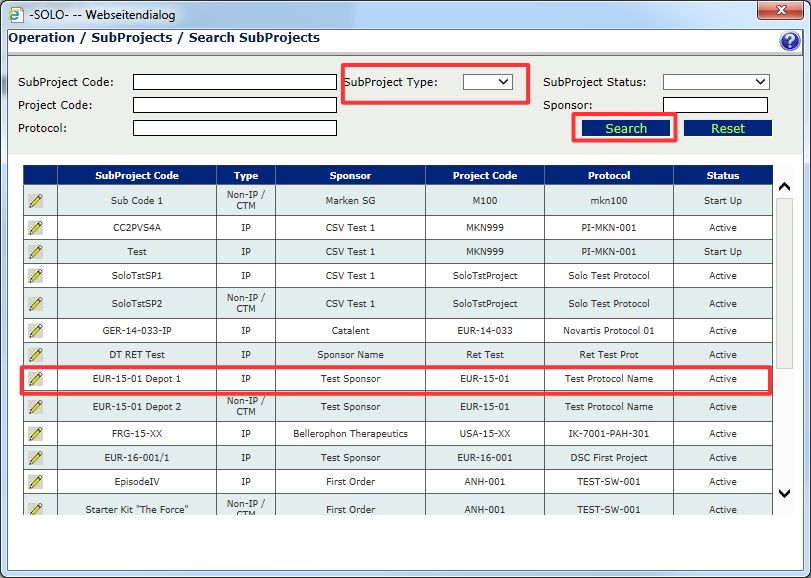Open the SubProject Type dropdown

coord(488,82)
